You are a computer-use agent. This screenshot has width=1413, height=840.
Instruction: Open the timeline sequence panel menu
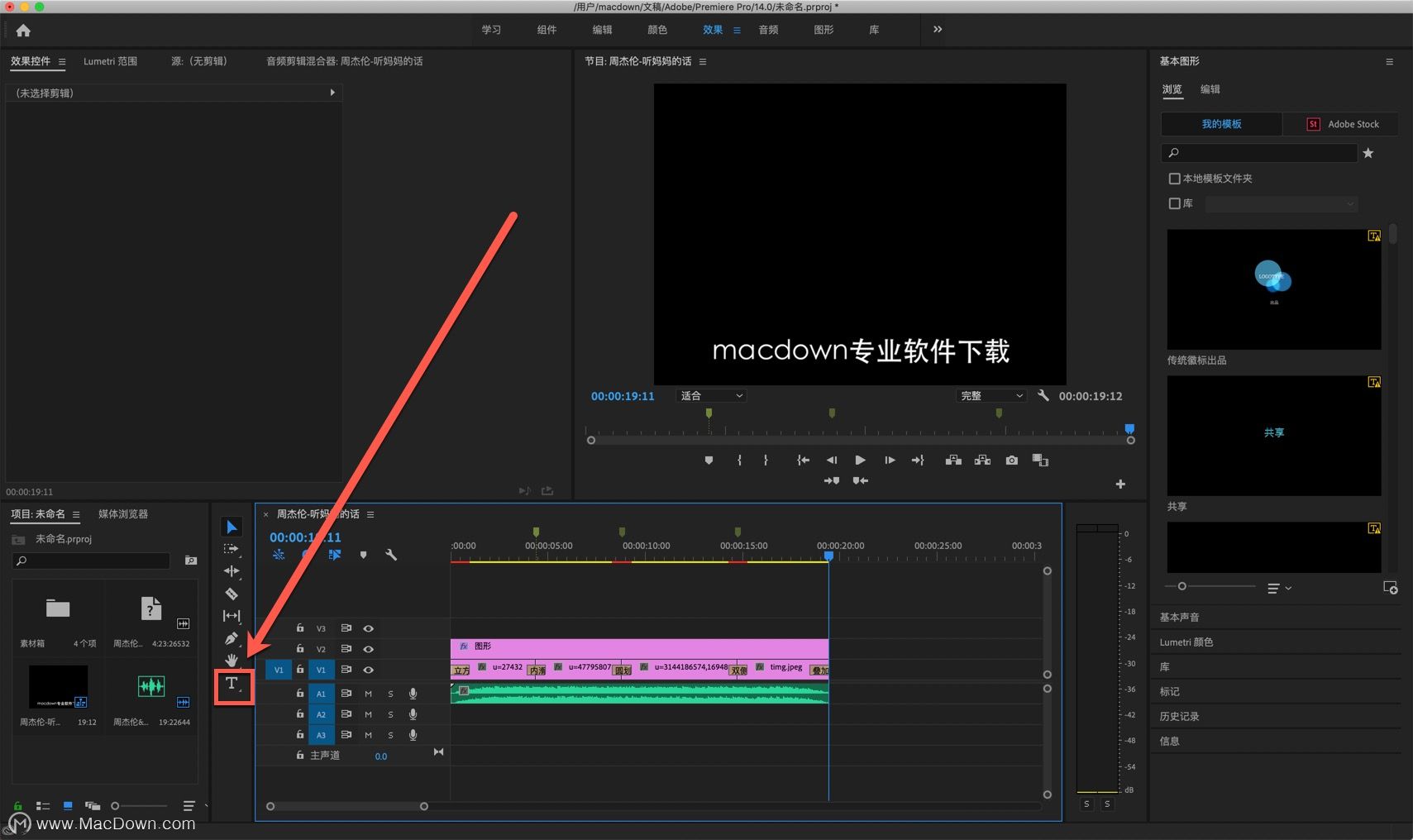(x=370, y=514)
